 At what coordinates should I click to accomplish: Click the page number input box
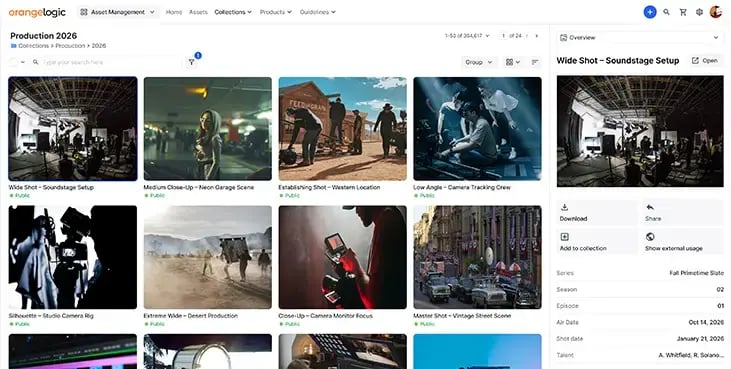click(x=503, y=36)
